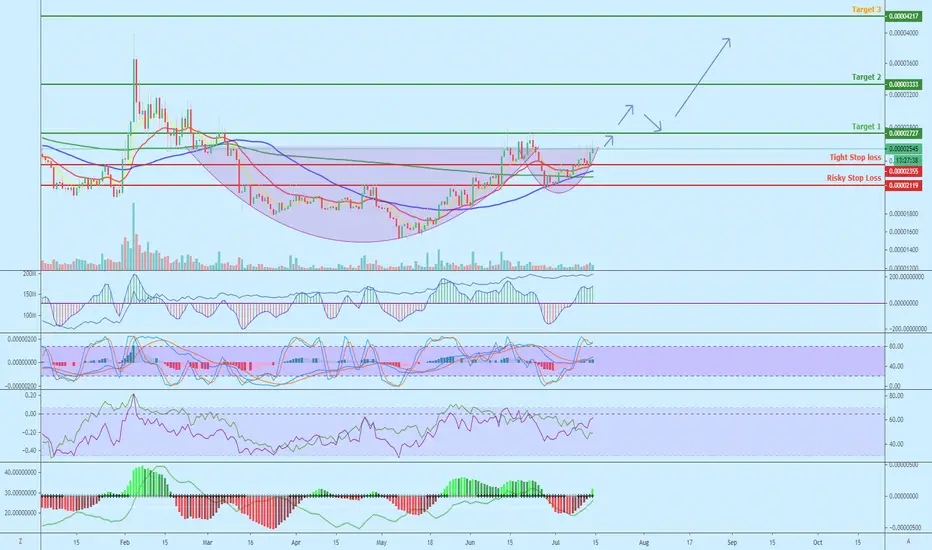The width and height of the screenshot is (932, 550).
Task: Click the 0.00003333 price tag
Action: point(903,84)
